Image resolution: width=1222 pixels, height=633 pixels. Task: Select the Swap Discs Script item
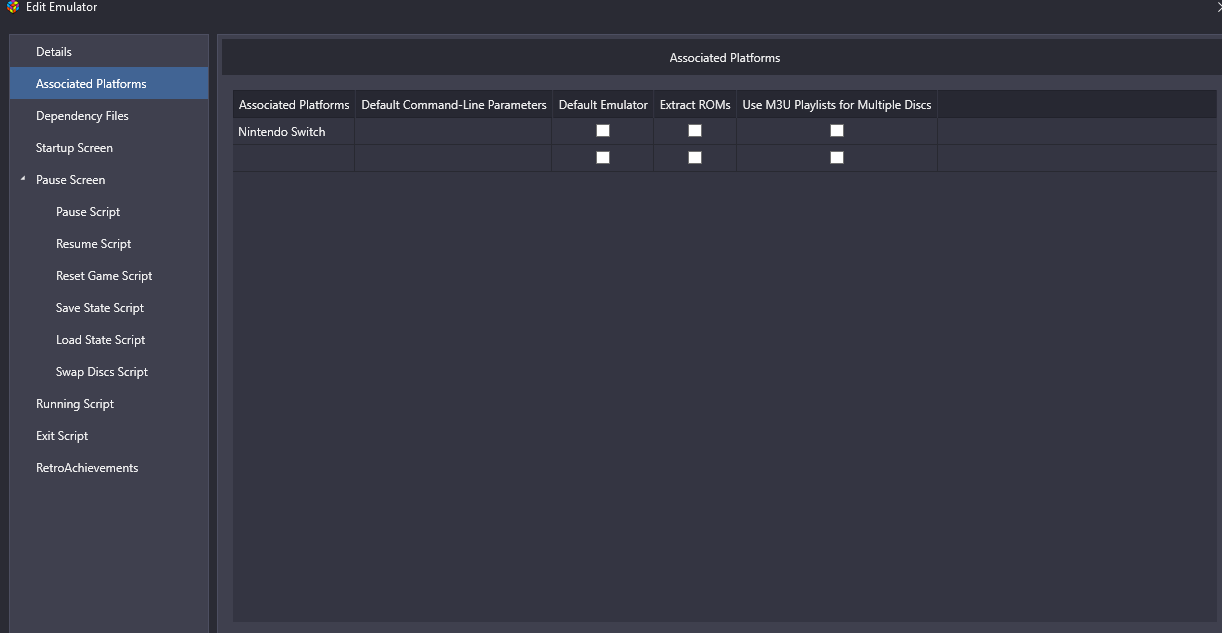click(x=102, y=372)
